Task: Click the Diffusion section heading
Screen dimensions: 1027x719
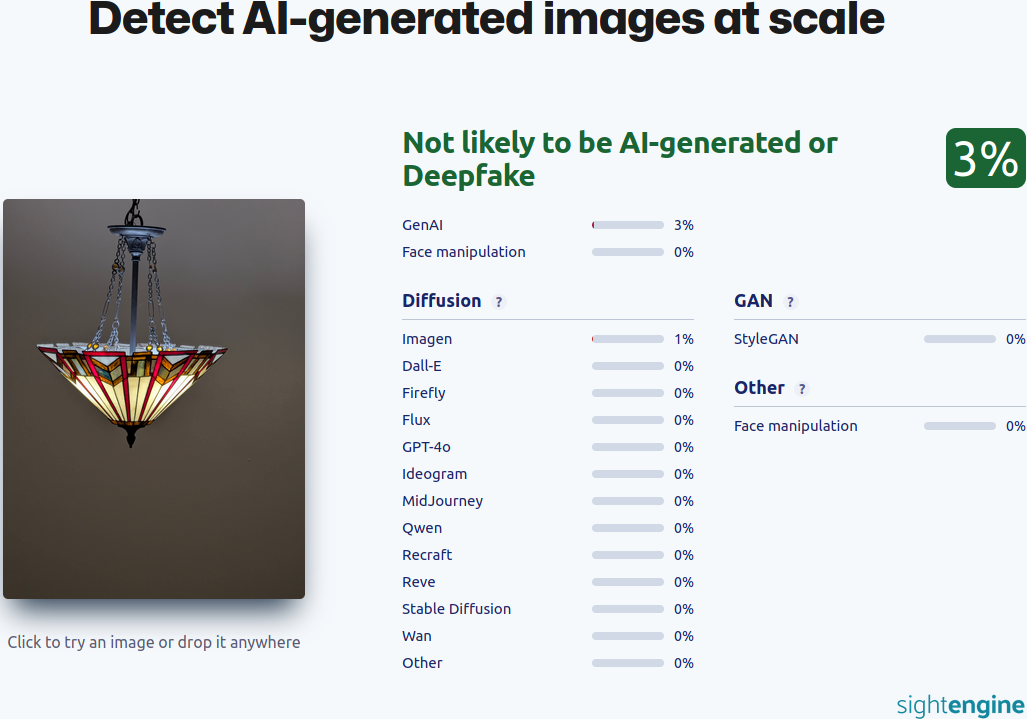Action: 441,301
